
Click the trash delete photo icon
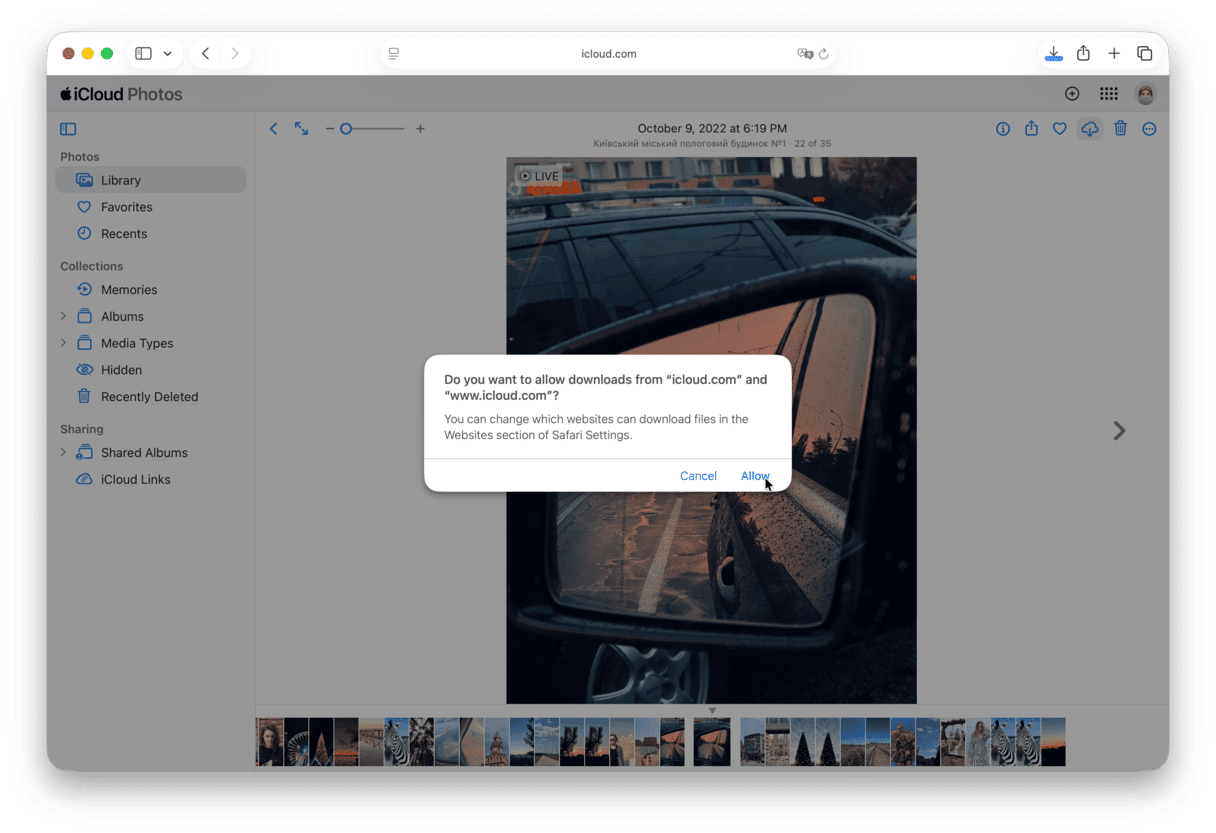click(1120, 129)
